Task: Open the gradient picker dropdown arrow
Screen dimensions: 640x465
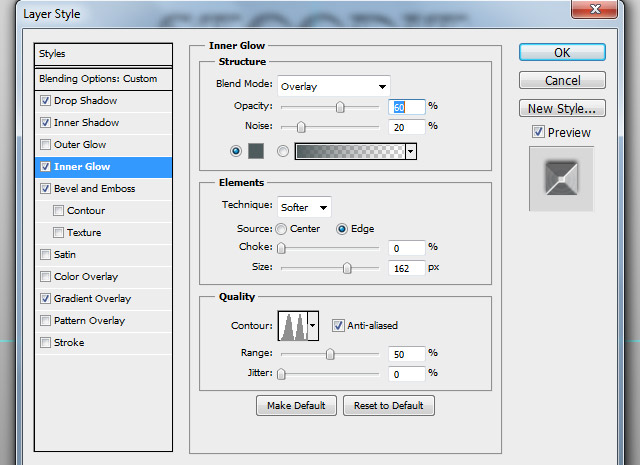Action: pyautogui.click(x=411, y=151)
